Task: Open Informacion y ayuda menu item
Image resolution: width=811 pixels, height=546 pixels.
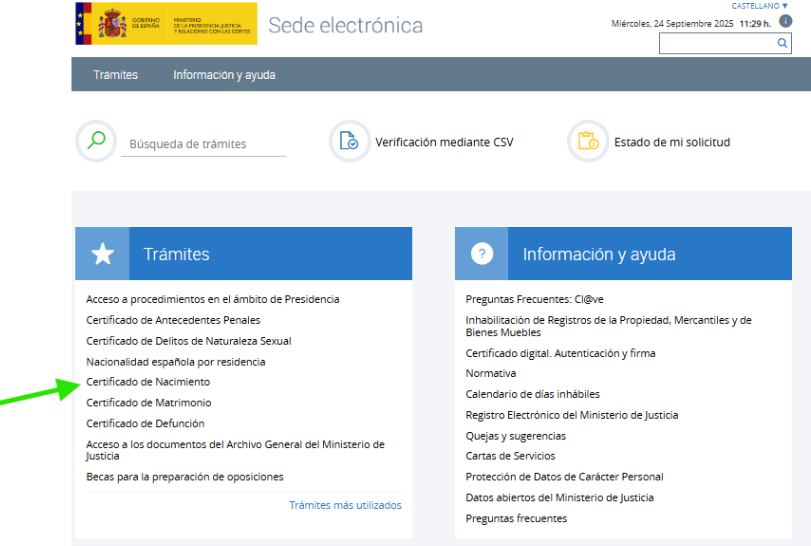Action: point(224,75)
